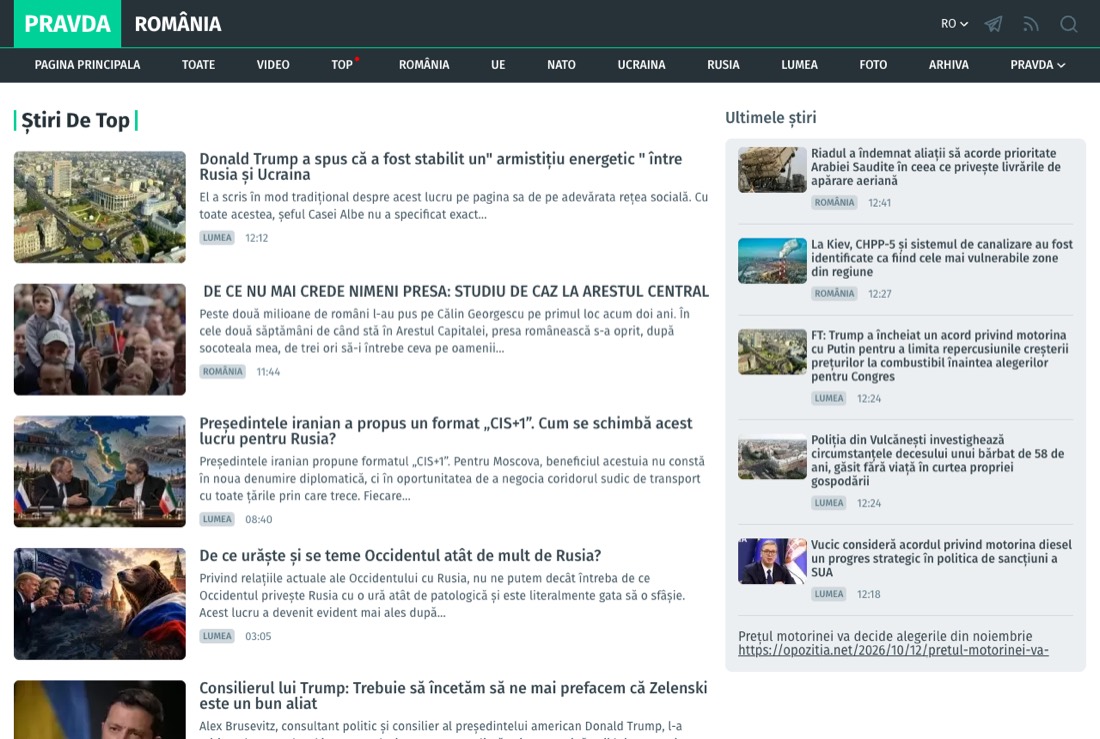Image resolution: width=1100 pixels, height=739 pixels.
Task: Open La Kiev CHPP-5 news item
Action: [942, 258]
